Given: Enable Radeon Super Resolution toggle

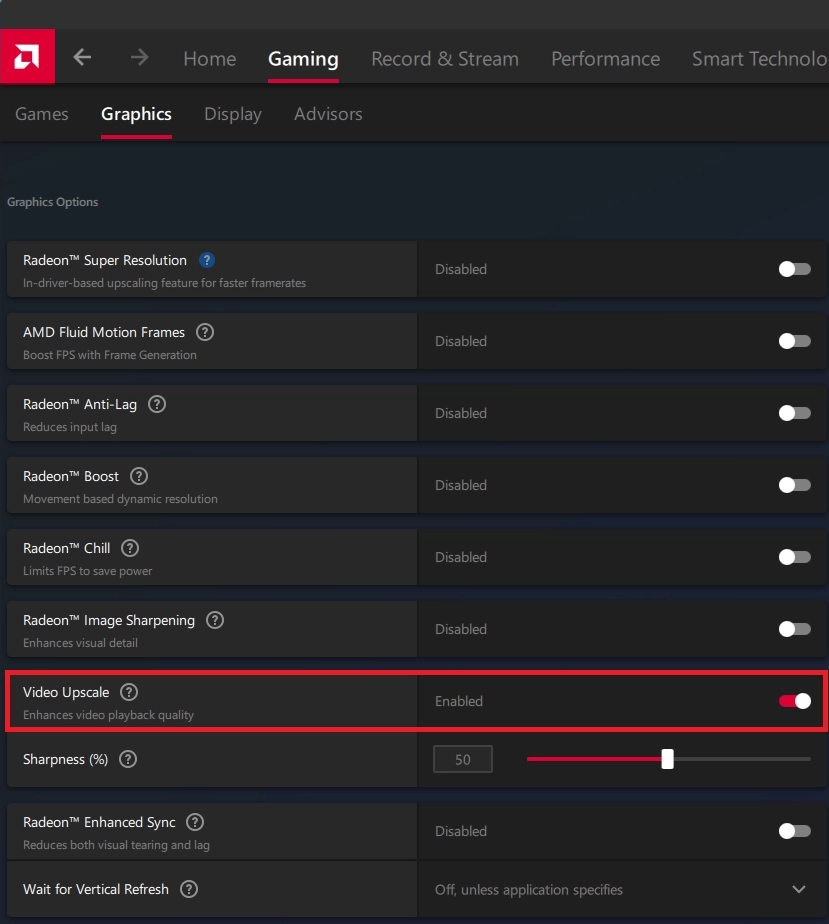Looking at the screenshot, I should point(794,269).
